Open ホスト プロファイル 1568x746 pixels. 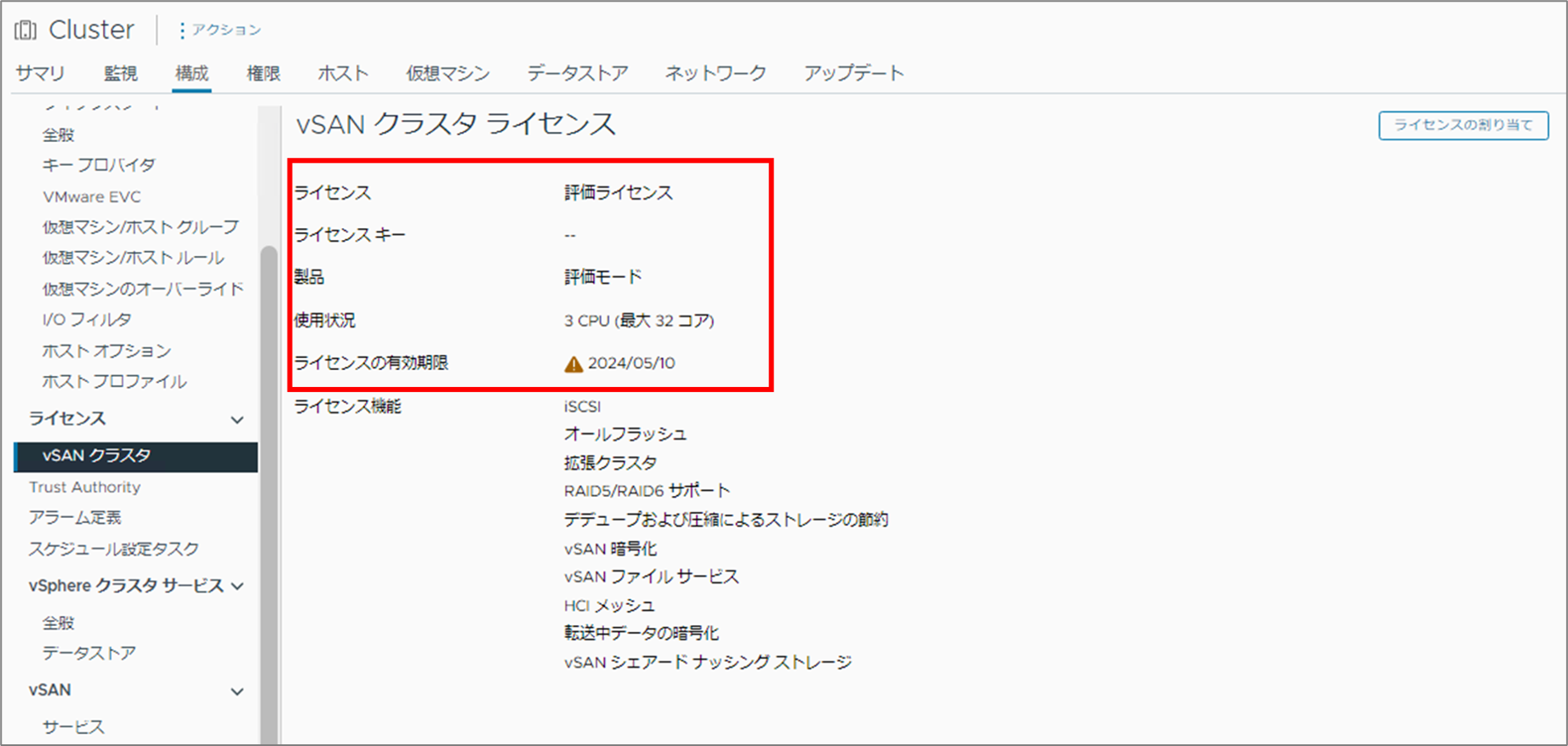point(114,381)
